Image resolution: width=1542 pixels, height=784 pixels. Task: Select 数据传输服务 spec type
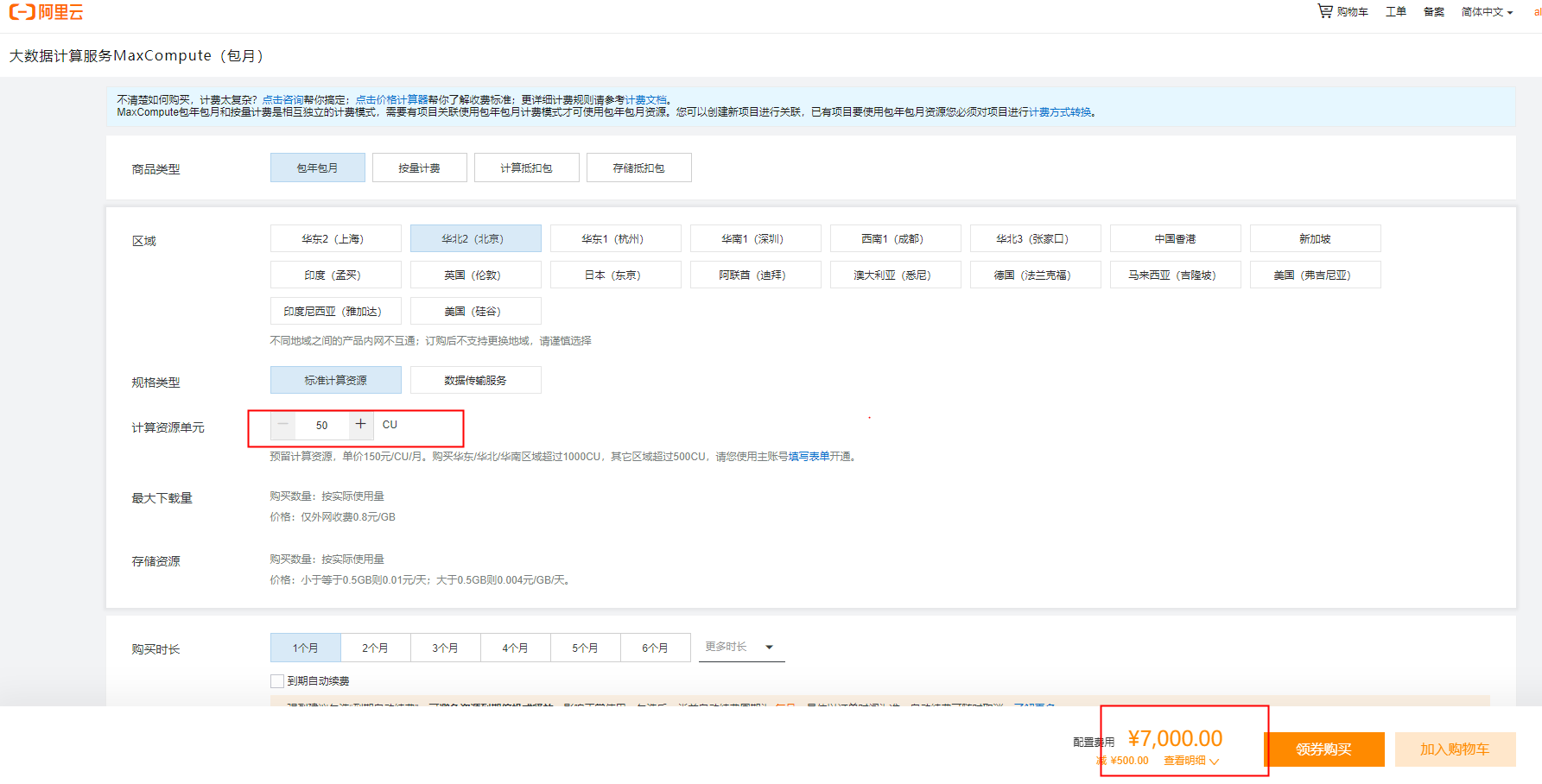[x=476, y=380]
